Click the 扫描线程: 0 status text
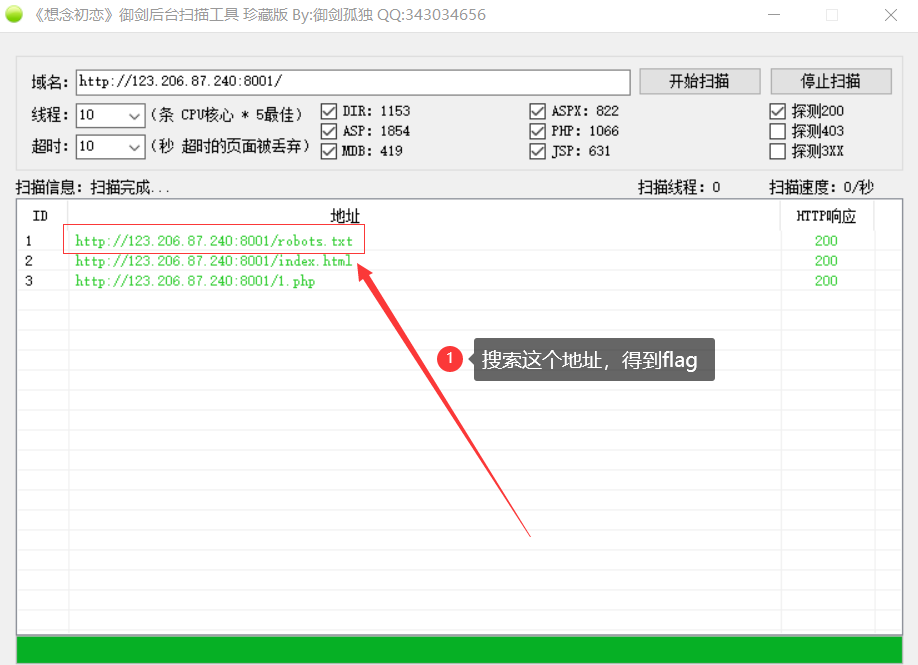The width and height of the screenshot is (918, 665). tap(679, 187)
